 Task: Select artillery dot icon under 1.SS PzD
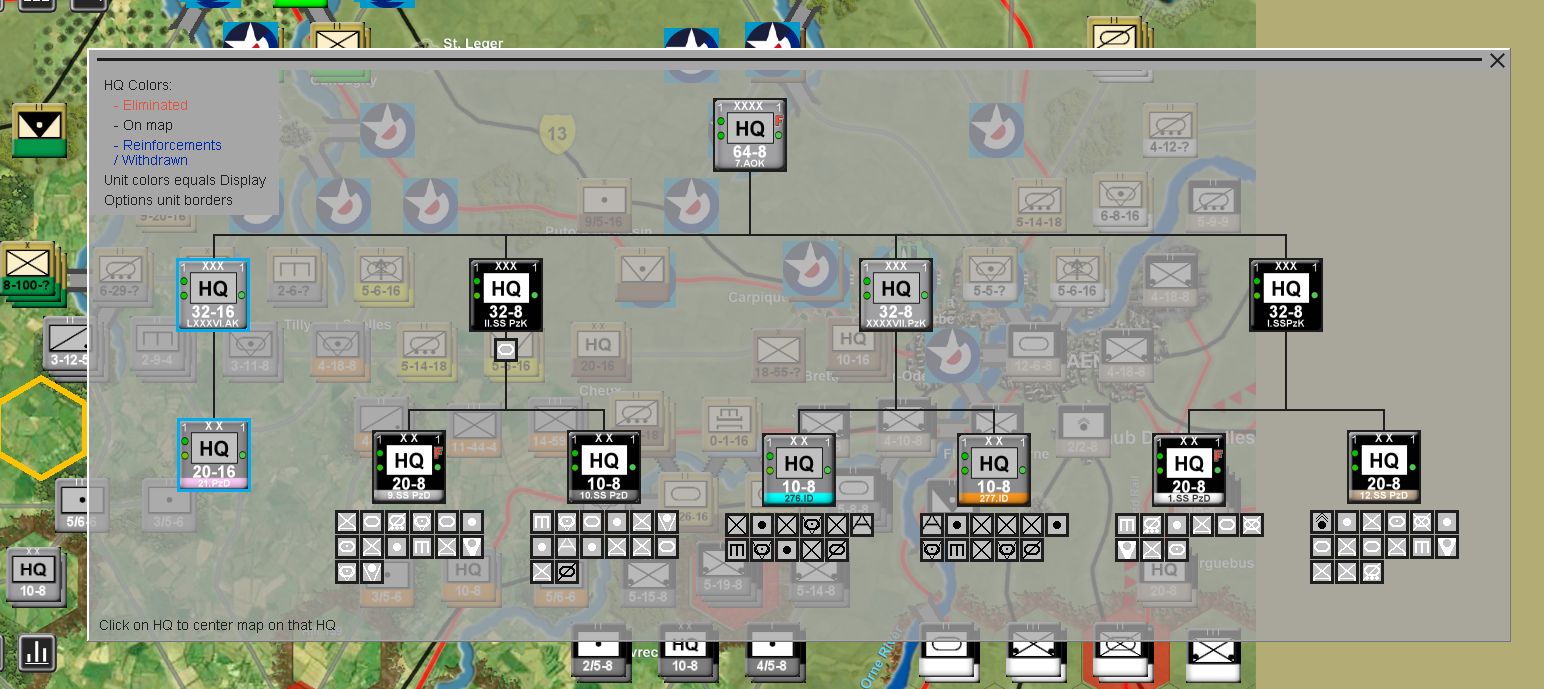1177,524
